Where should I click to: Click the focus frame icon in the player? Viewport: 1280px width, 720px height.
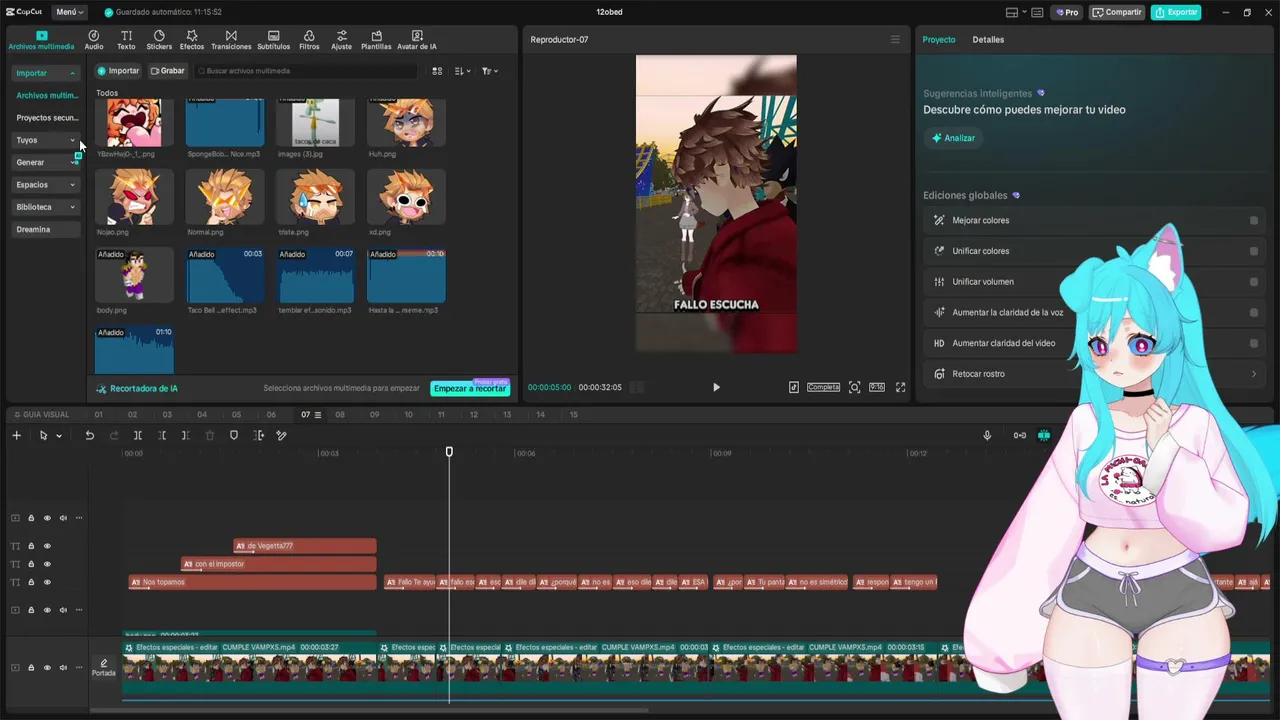coord(854,387)
